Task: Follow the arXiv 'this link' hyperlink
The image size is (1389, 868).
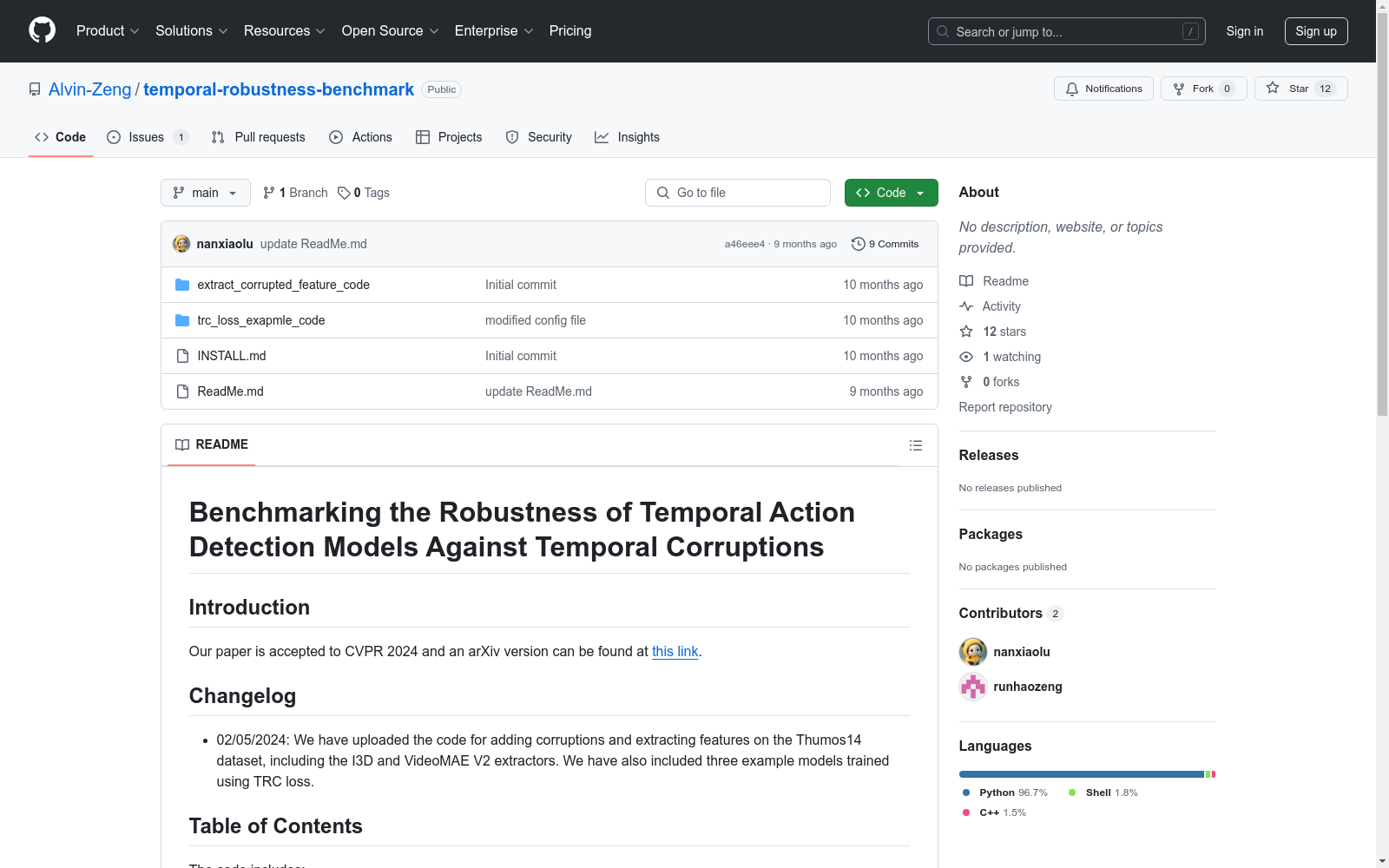Action: pyautogui.click(x=675, y=652)
